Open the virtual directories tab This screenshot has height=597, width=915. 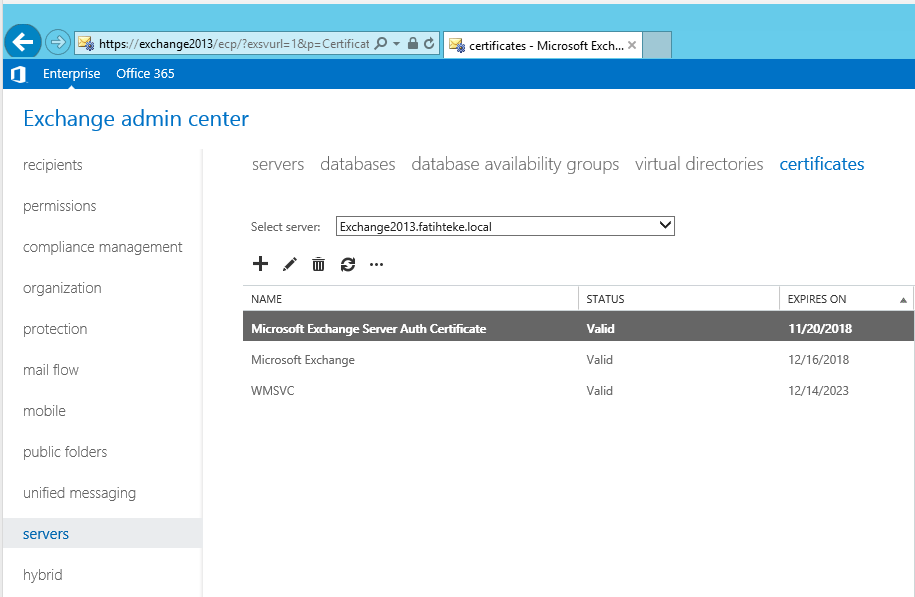[x=698, y=164]
